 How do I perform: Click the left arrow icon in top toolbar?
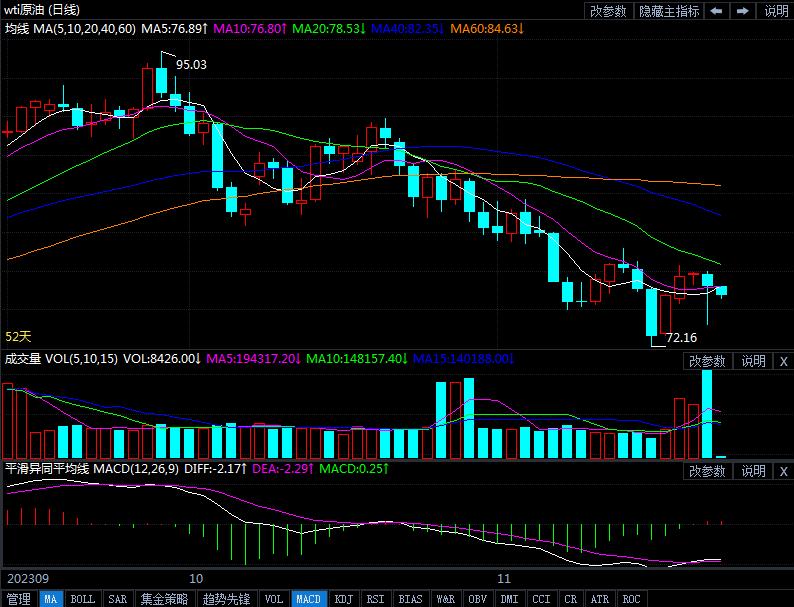point(717,11)
